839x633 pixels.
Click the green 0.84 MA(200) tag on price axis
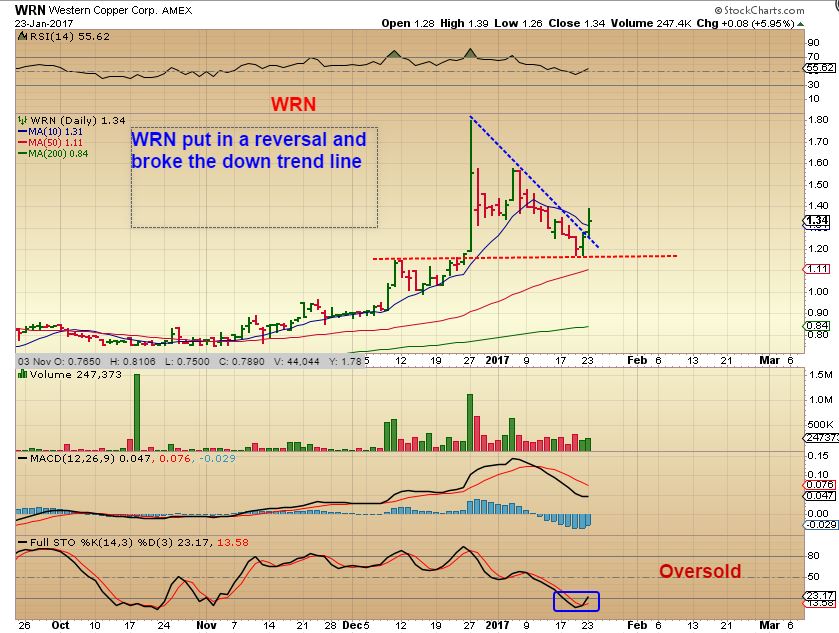click(817, 326)
